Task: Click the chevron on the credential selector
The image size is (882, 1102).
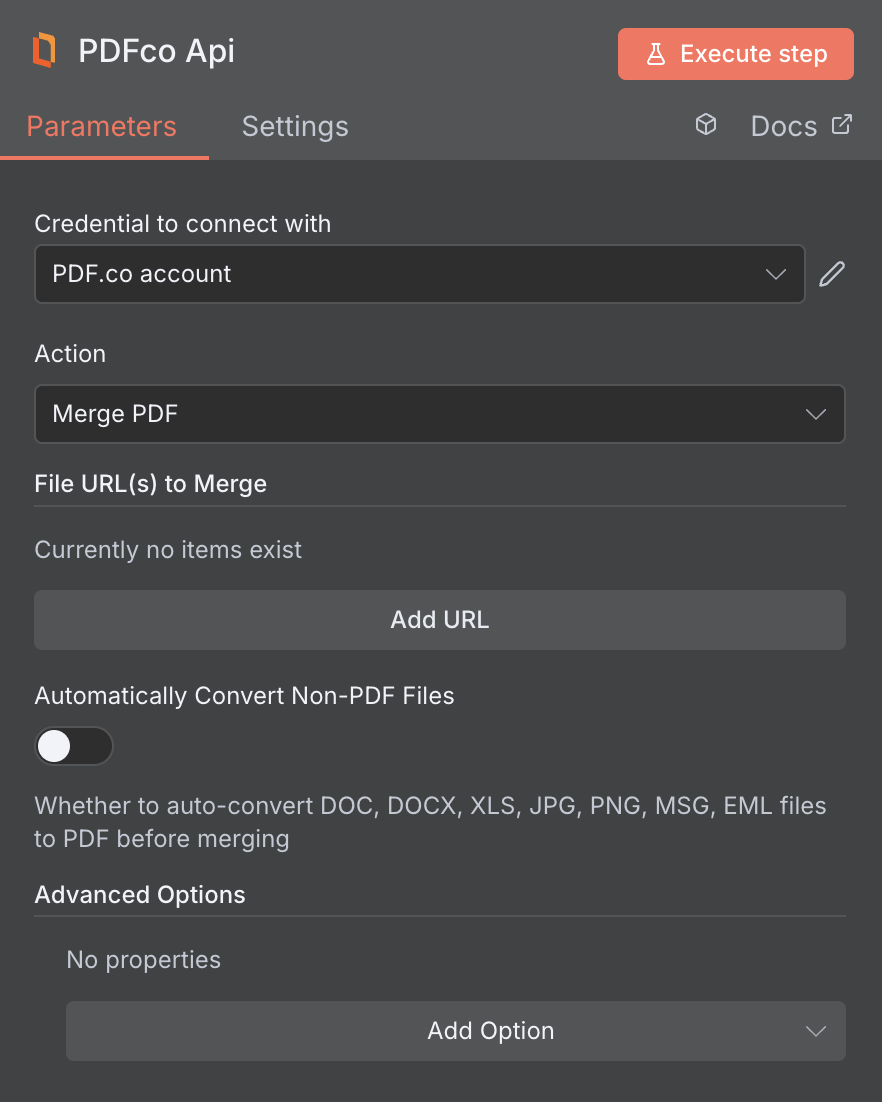Action: coord(775,273)
